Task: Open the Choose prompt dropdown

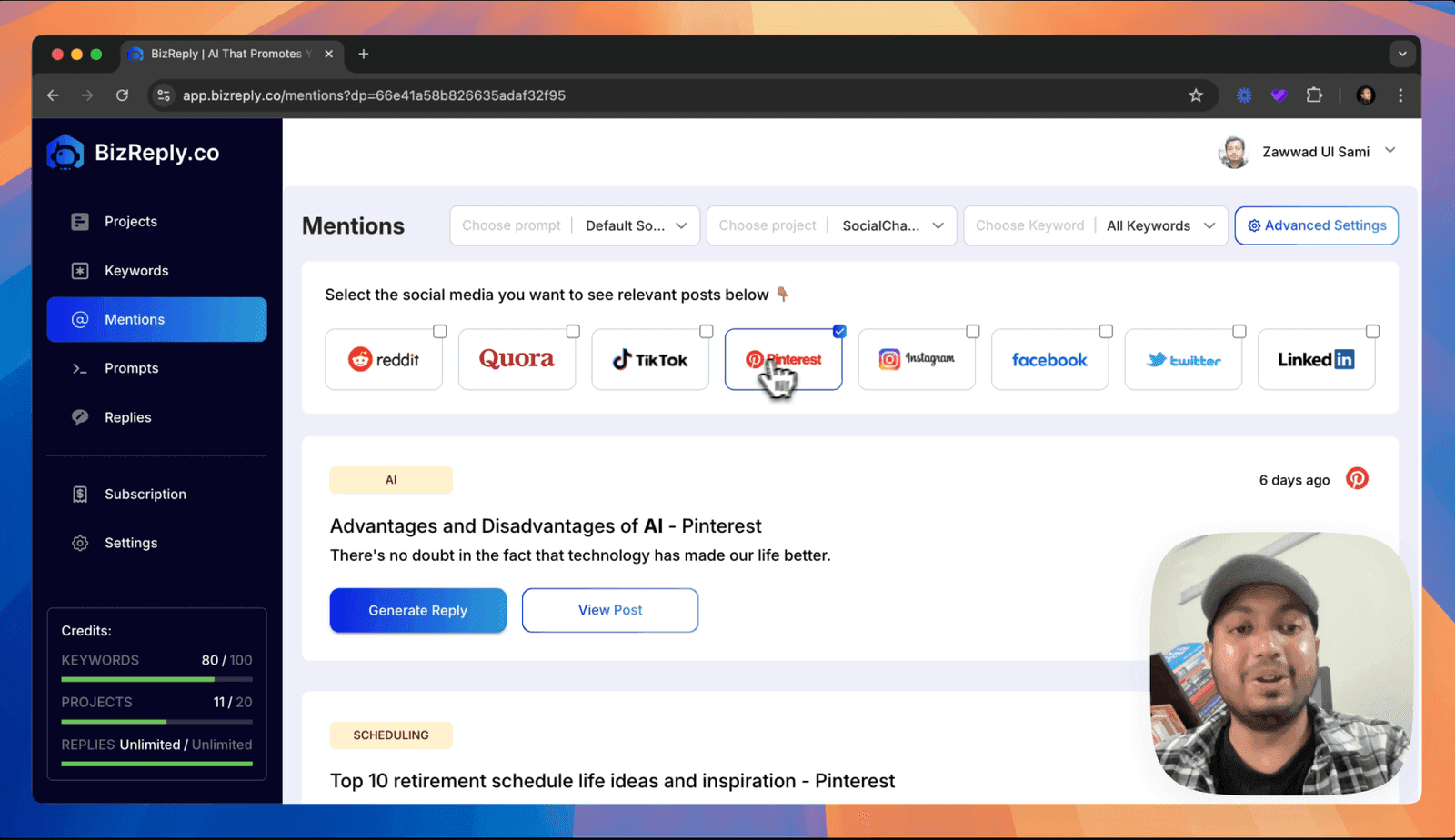Action: tap(575, 226)
